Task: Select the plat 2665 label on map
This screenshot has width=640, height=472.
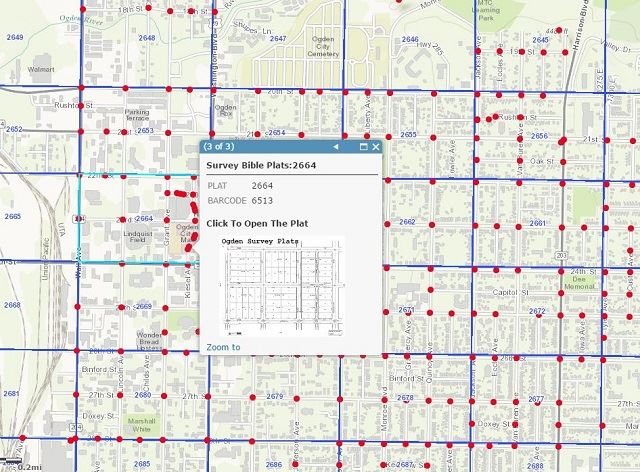Action: (x=12, y=216)
